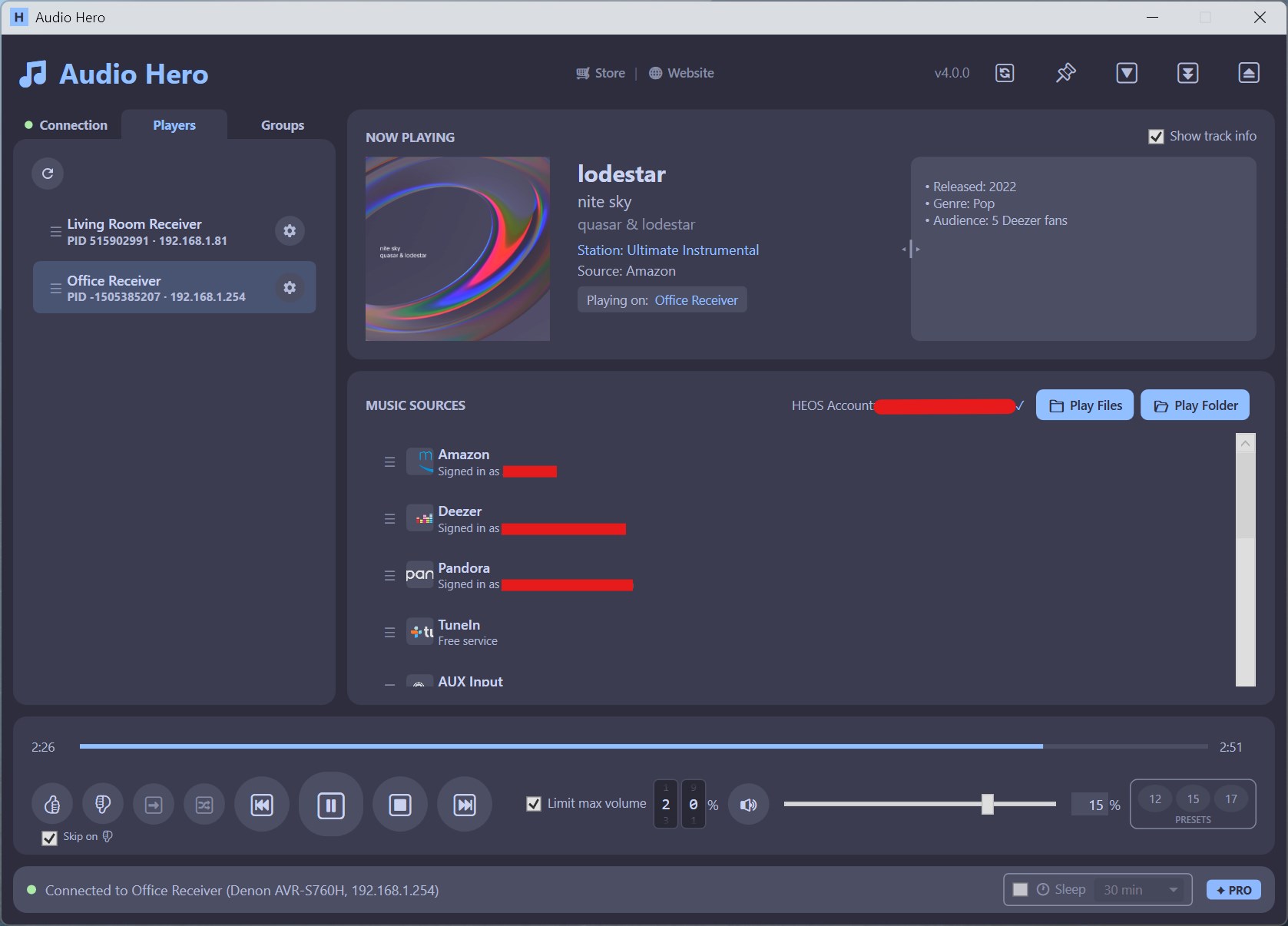Image resolution: width=1288 pixels, height=926 pixels.
Task: Give the track a thumbs down
Action: (103, 805)
